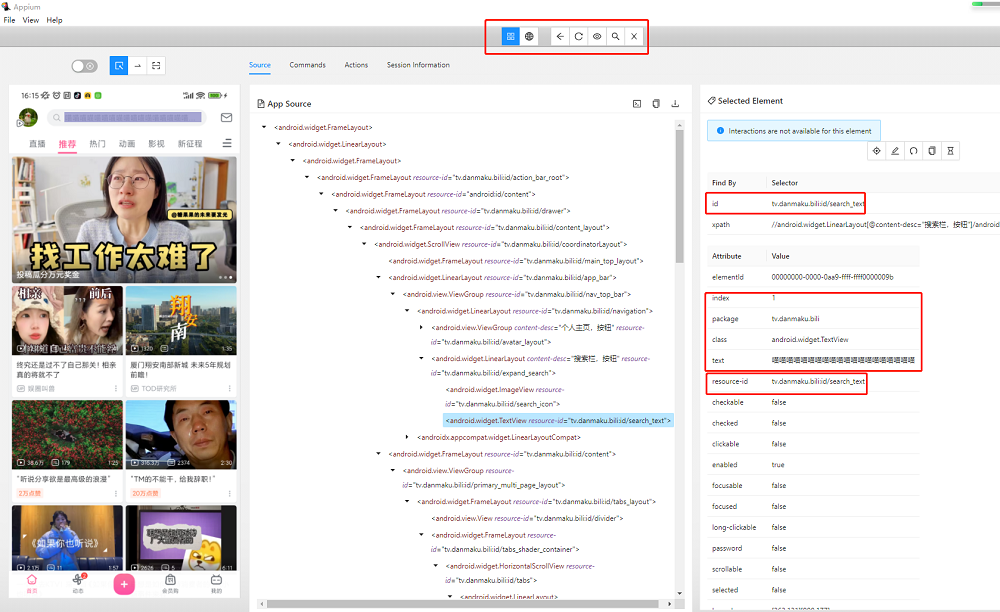1000x612 pixels.
Task: Select the main_top_layout FrameLayout row
Action: (x=516, y=261)
